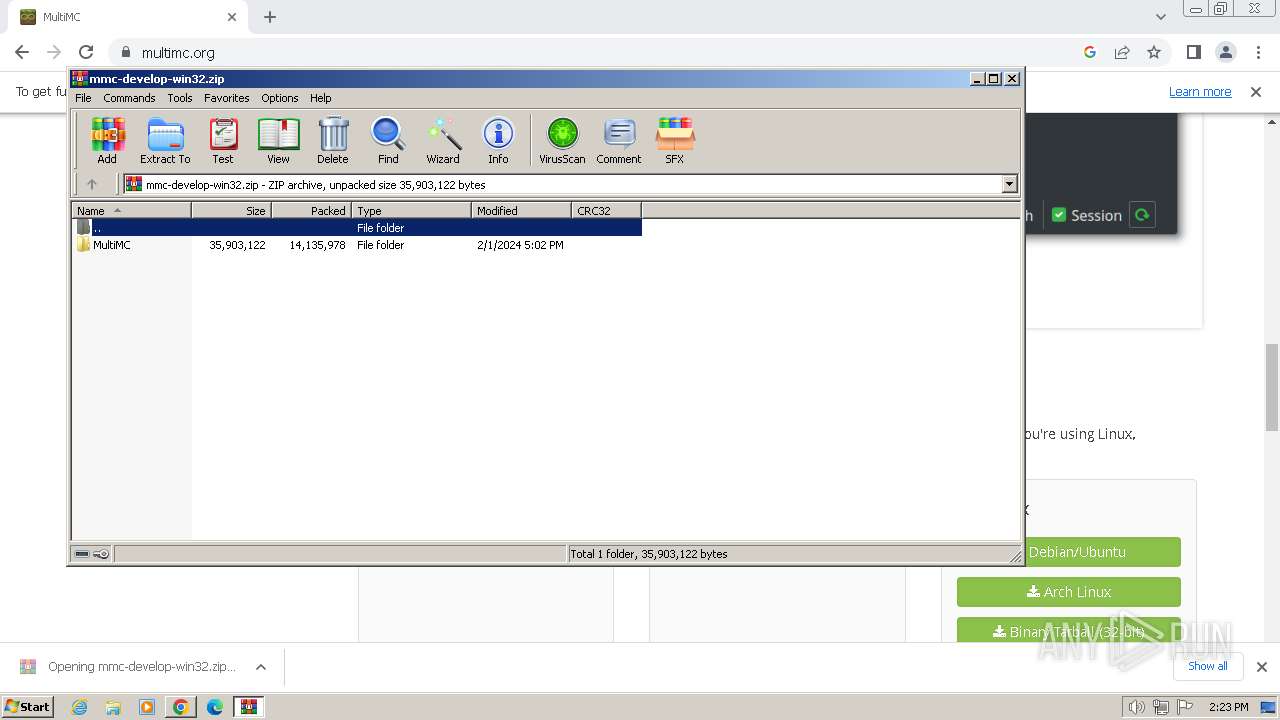Image resolution: width=1280 pixels, height=720 pixels.
Task: Dismiss the downloads bar
Action: point(1262,667)
